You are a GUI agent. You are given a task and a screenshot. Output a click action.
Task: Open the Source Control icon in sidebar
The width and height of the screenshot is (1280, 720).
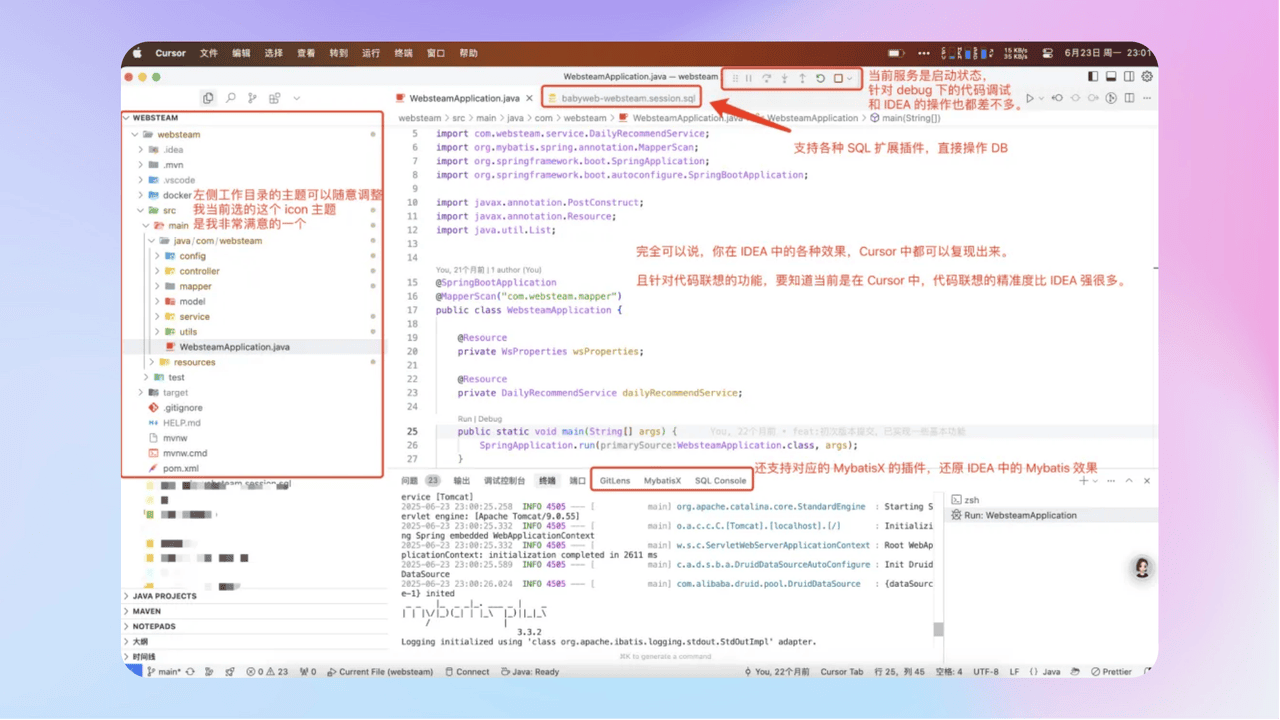coord(252,98)
